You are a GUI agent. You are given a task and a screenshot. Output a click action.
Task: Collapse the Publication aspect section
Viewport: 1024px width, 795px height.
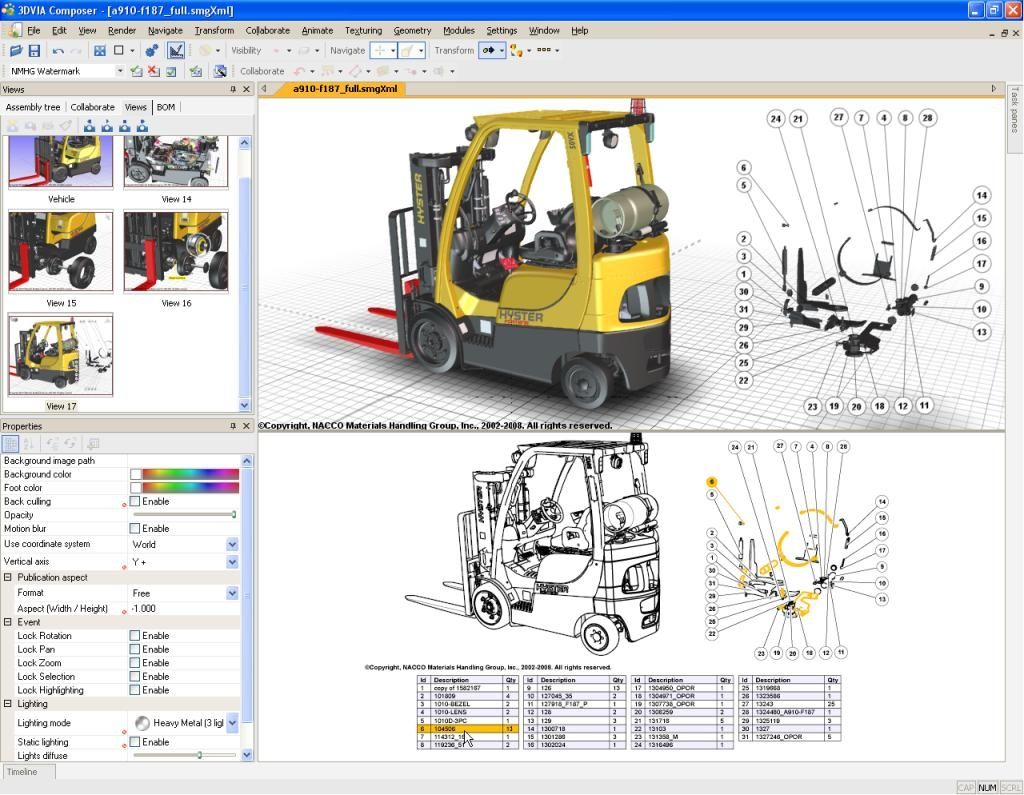pos(8,577)
